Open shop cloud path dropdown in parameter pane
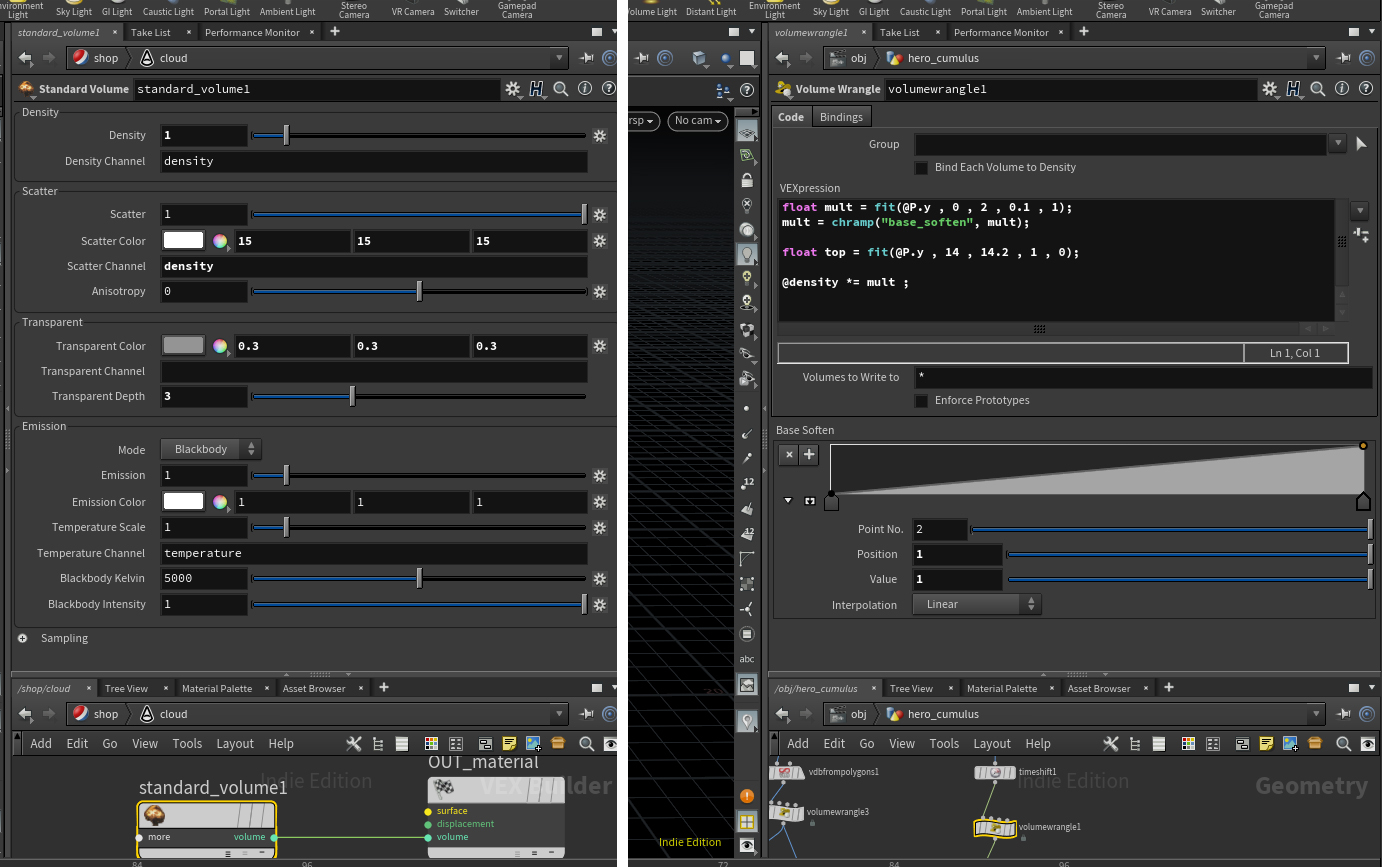Screen dimensions: 1382x867 pos(558,58)
